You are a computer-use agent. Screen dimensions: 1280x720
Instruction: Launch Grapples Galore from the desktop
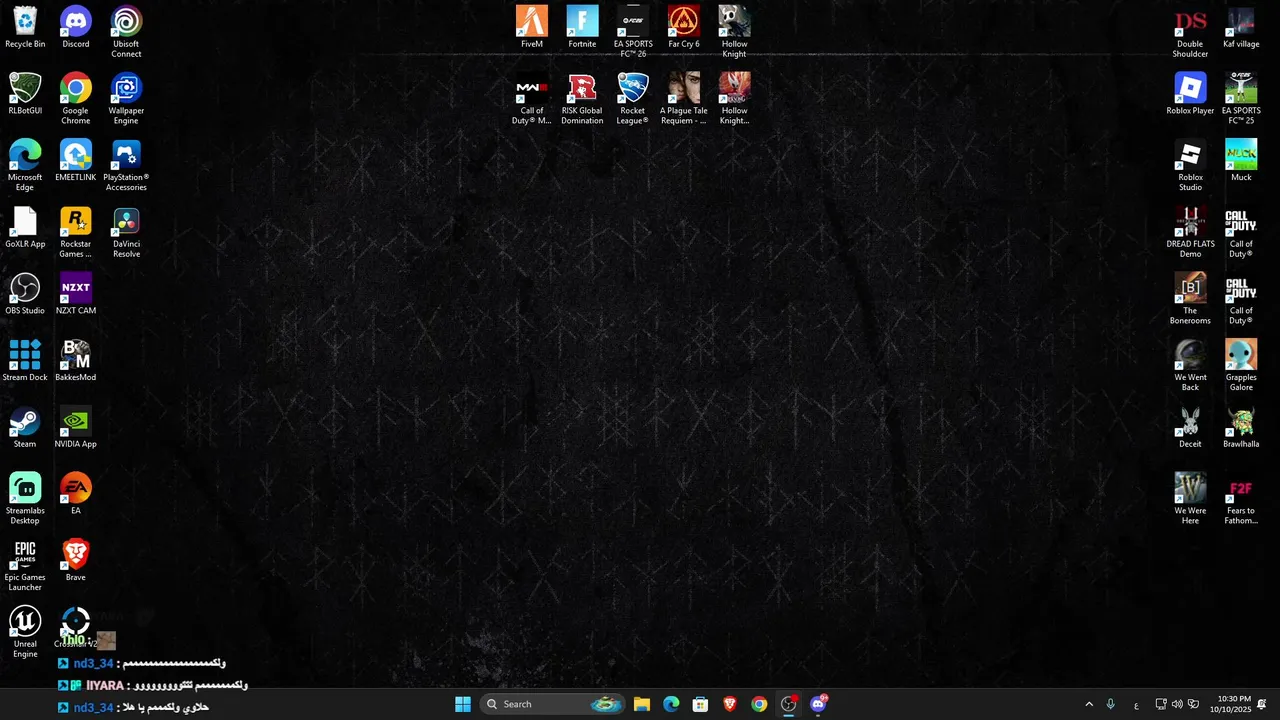1241,366
